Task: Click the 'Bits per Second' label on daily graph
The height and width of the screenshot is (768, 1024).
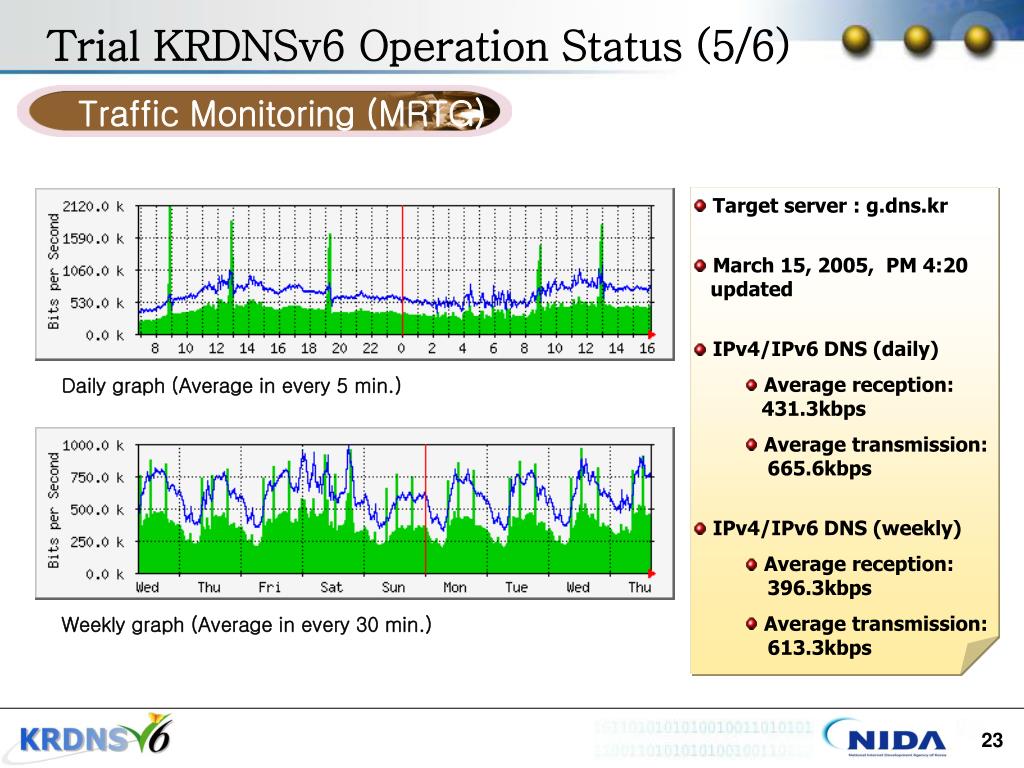Action: (x=54, y=271)
